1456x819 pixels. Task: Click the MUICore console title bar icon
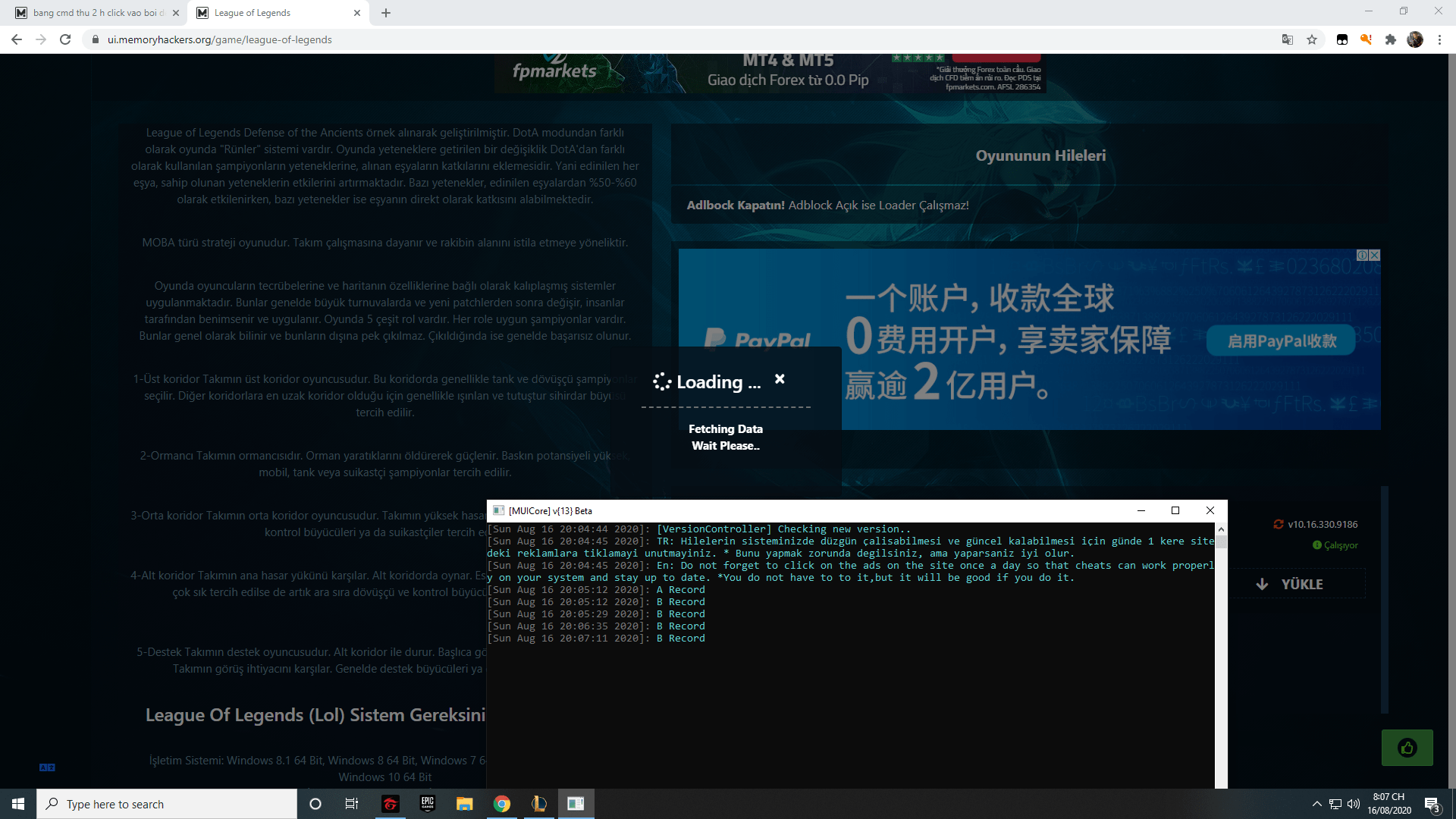click(498, 510)
